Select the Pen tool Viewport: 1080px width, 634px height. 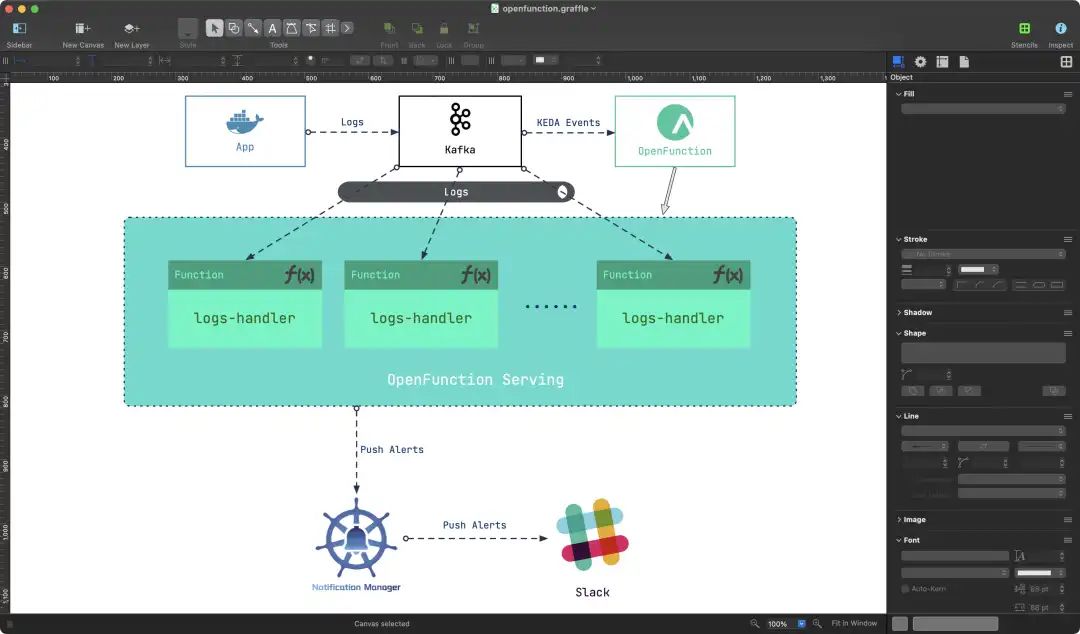(x=291, y=28)
